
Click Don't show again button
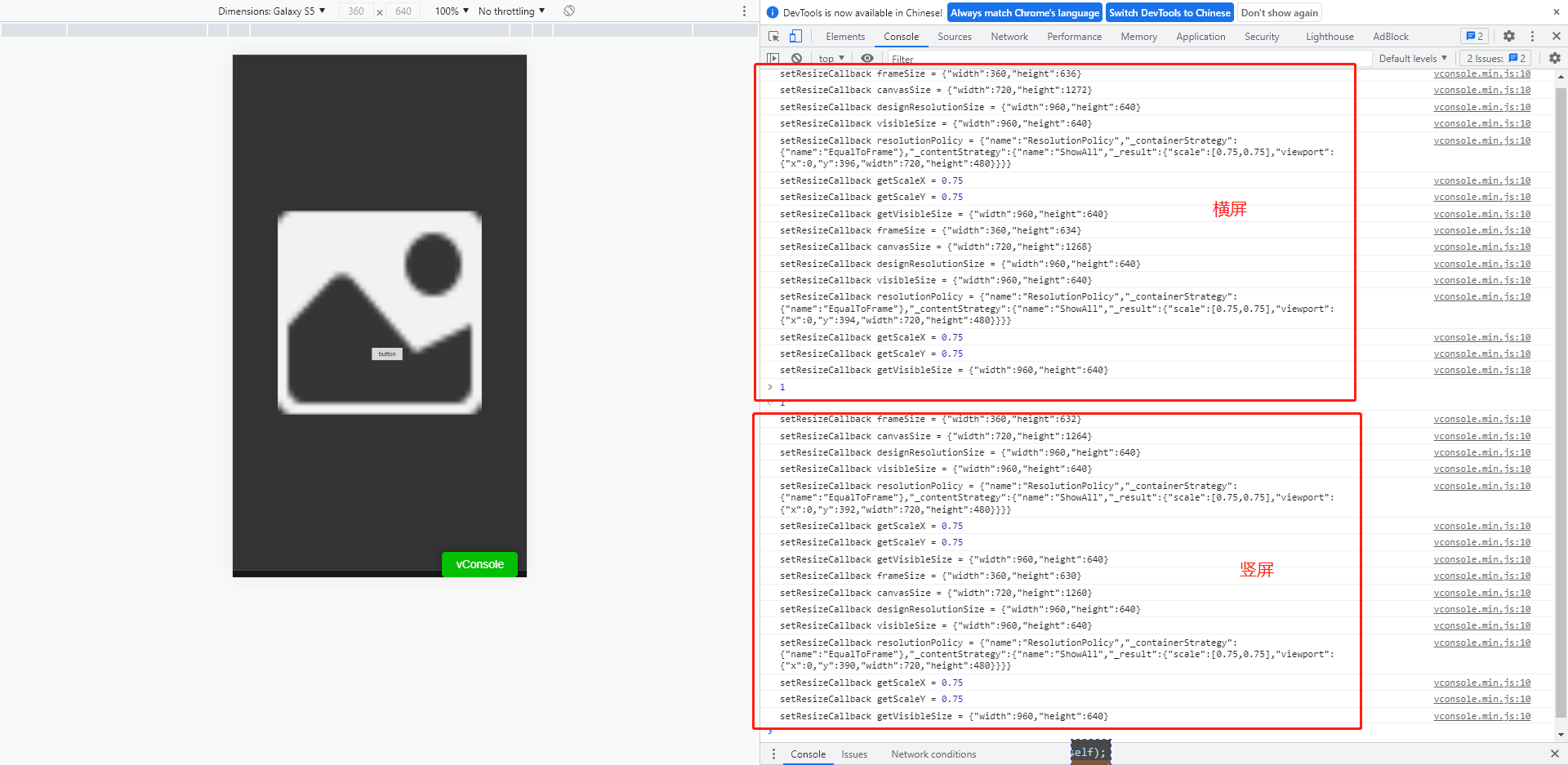(1279, 12)
